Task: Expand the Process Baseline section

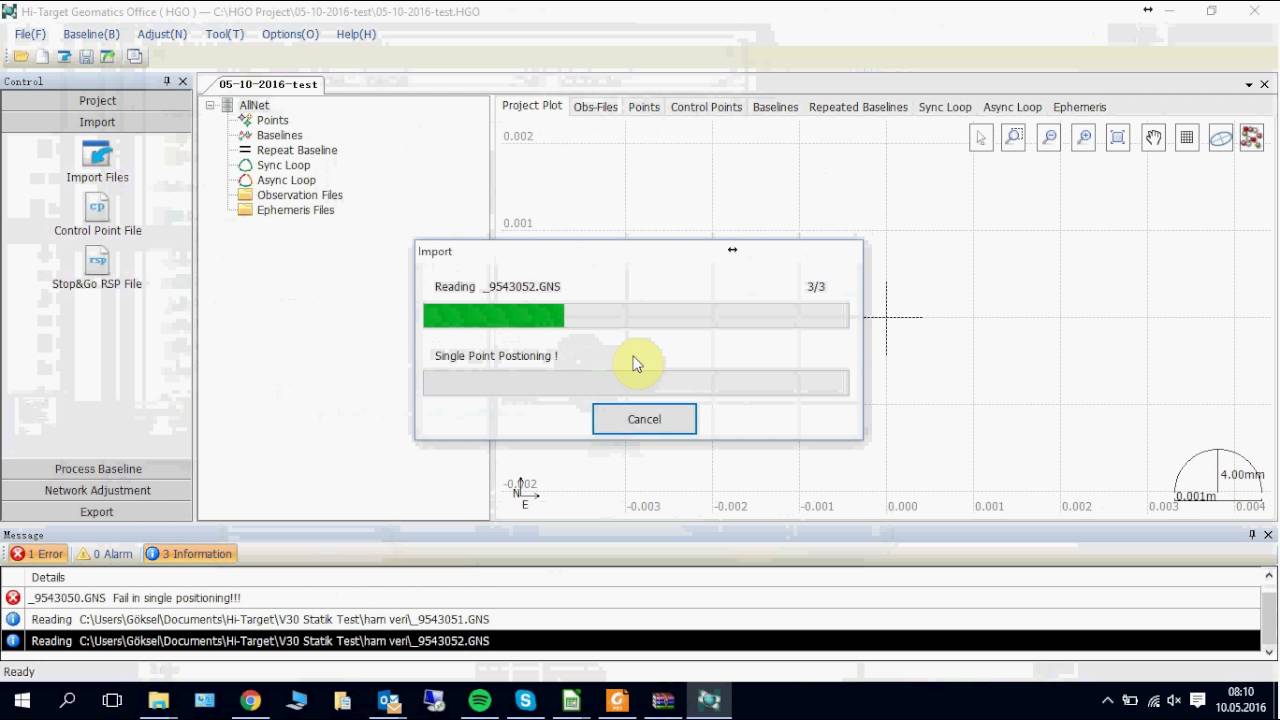Action: [x=97, y=469]
